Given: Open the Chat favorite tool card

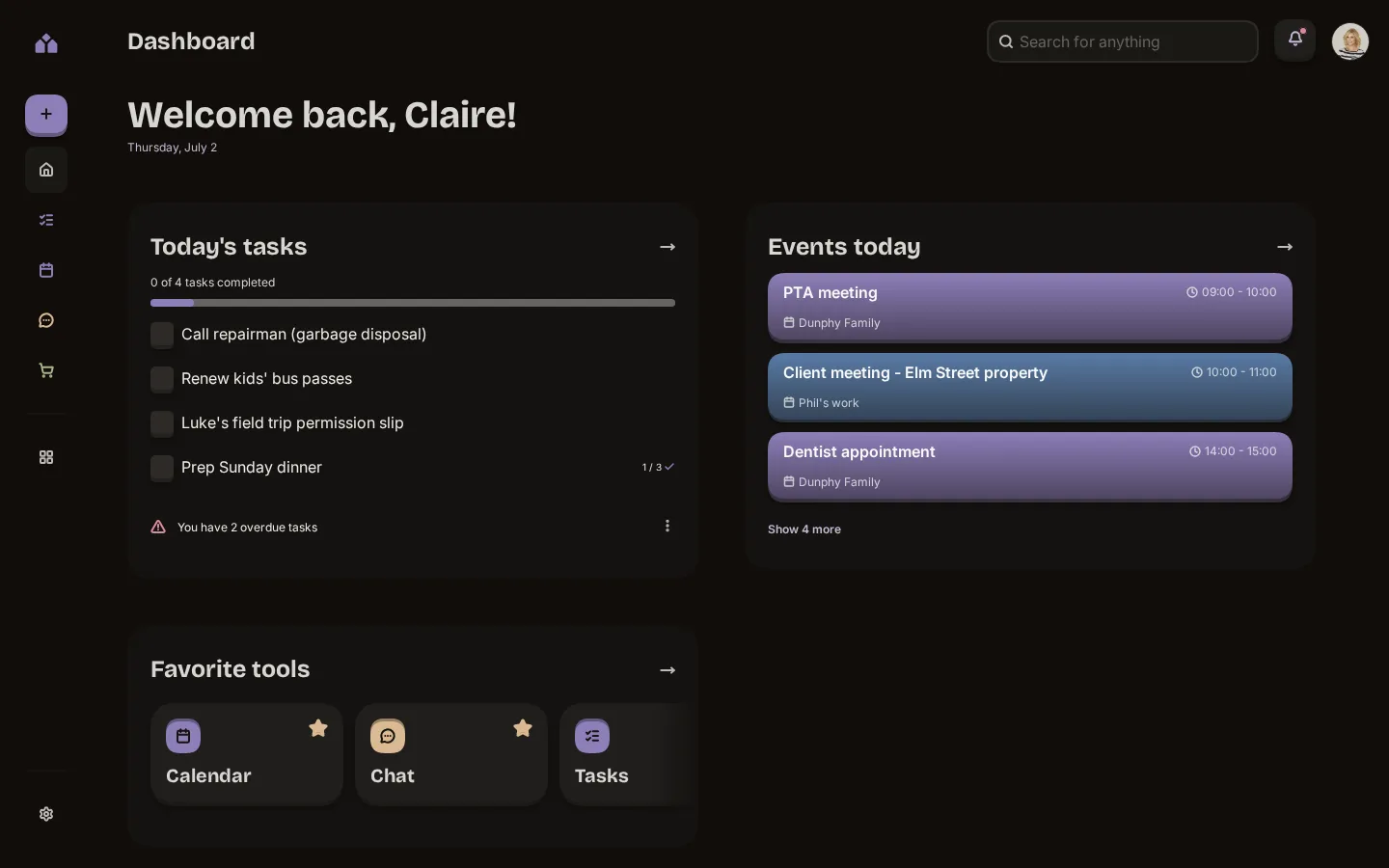Looking at the screenshot, I should click(451, 754).
